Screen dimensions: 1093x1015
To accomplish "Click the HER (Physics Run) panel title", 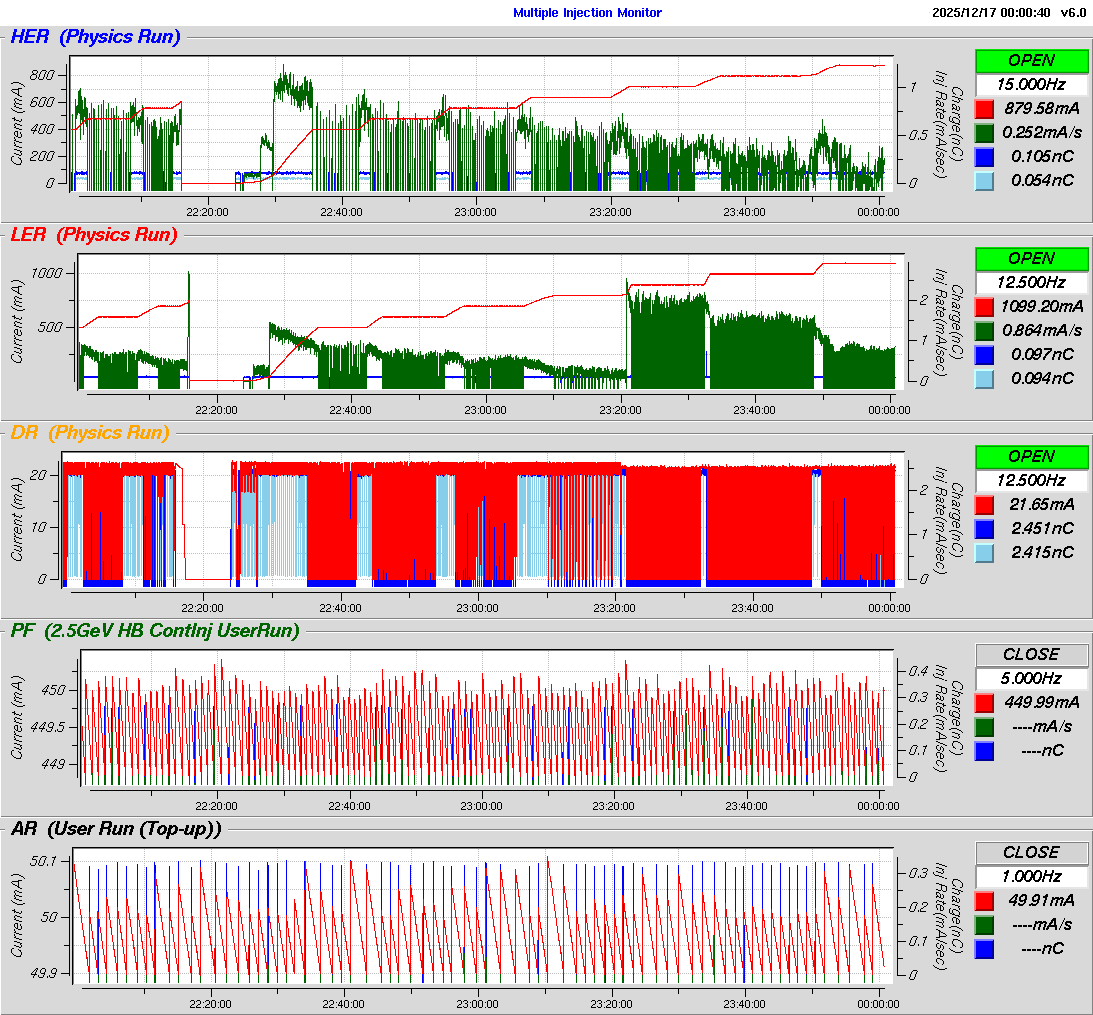I will tap(95, 37).
